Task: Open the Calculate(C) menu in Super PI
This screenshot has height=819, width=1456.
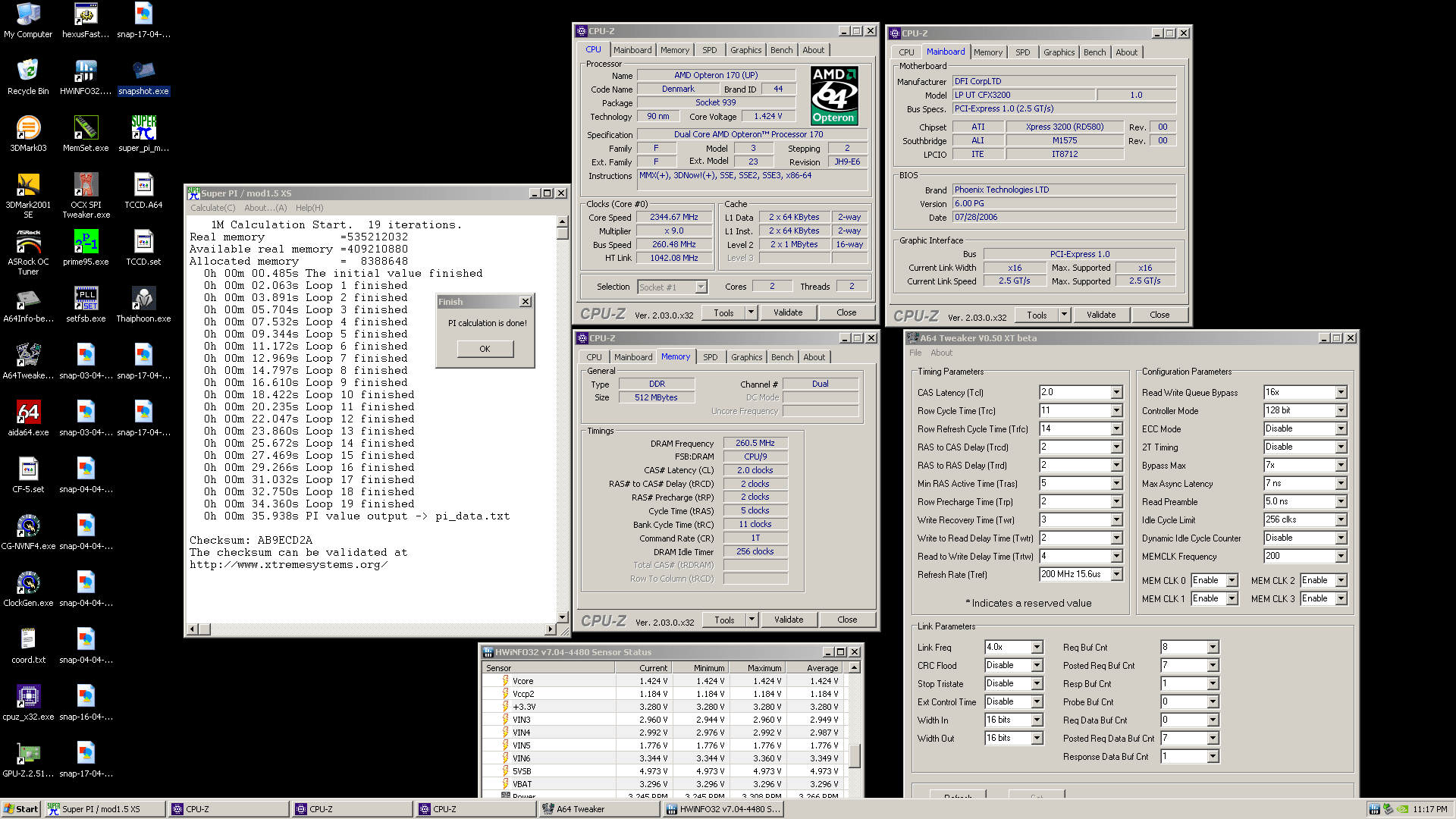Action: [x=212, y=208]
